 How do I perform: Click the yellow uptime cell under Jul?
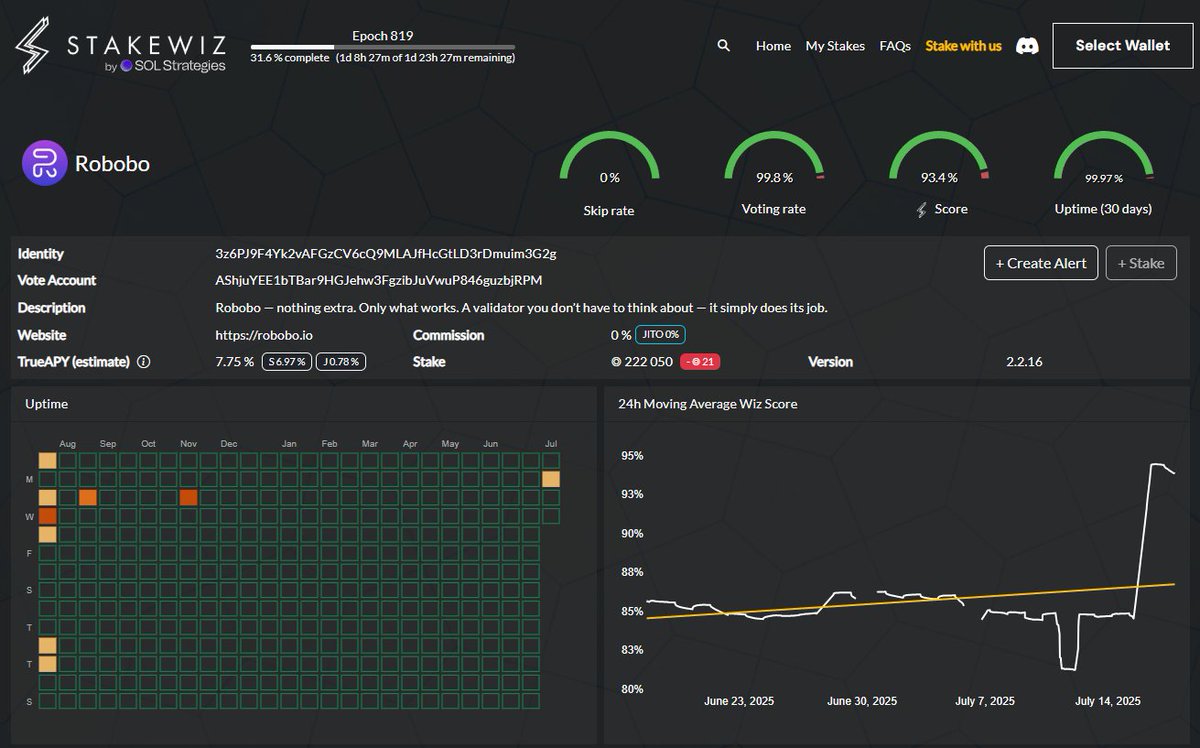click(550, 479)
